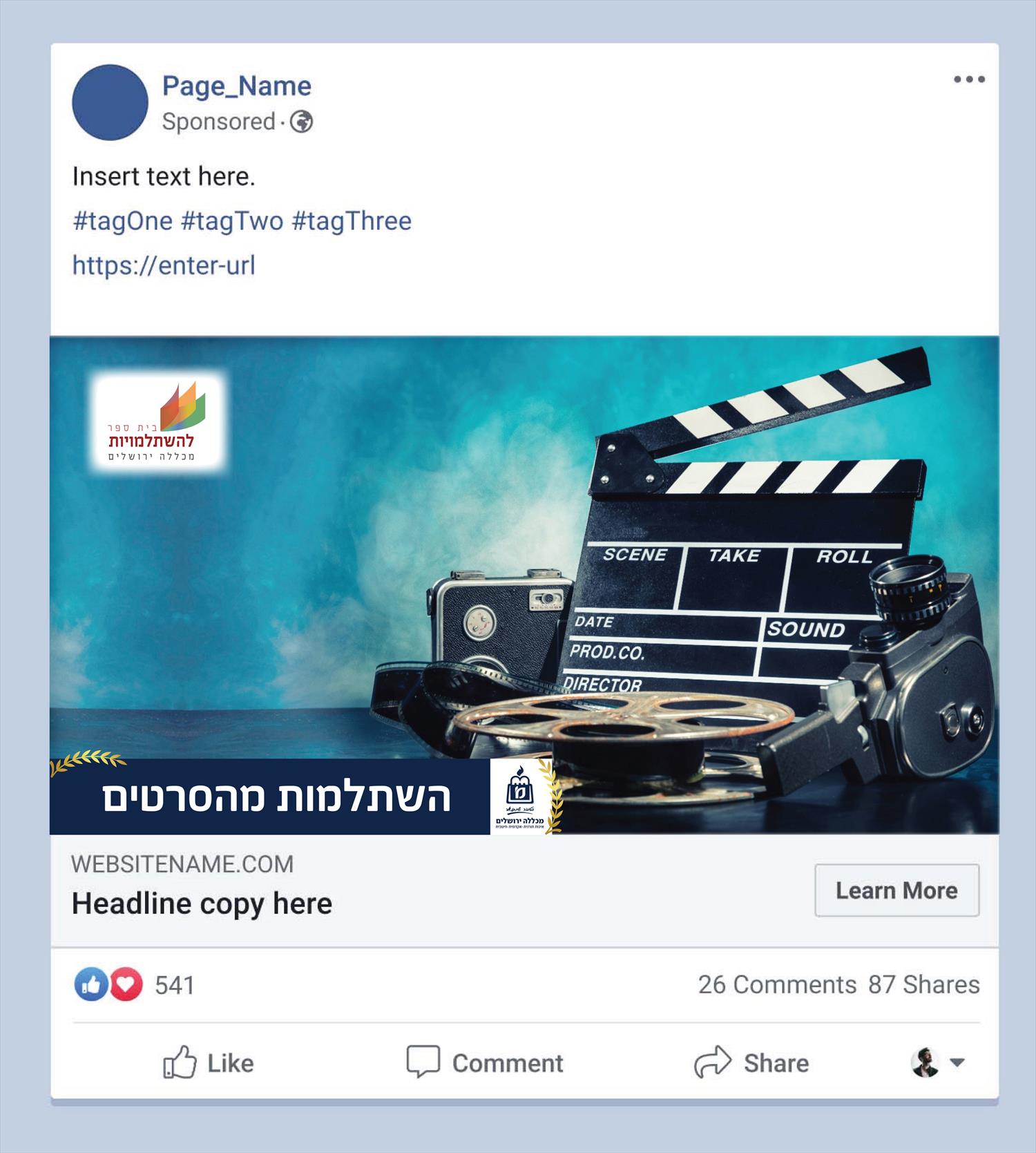Image resolution: width=1036 pixels, height=1153 pixels.
Task: Click the WEBSITENAME.COM text
Action: click(x=182, y=864)
